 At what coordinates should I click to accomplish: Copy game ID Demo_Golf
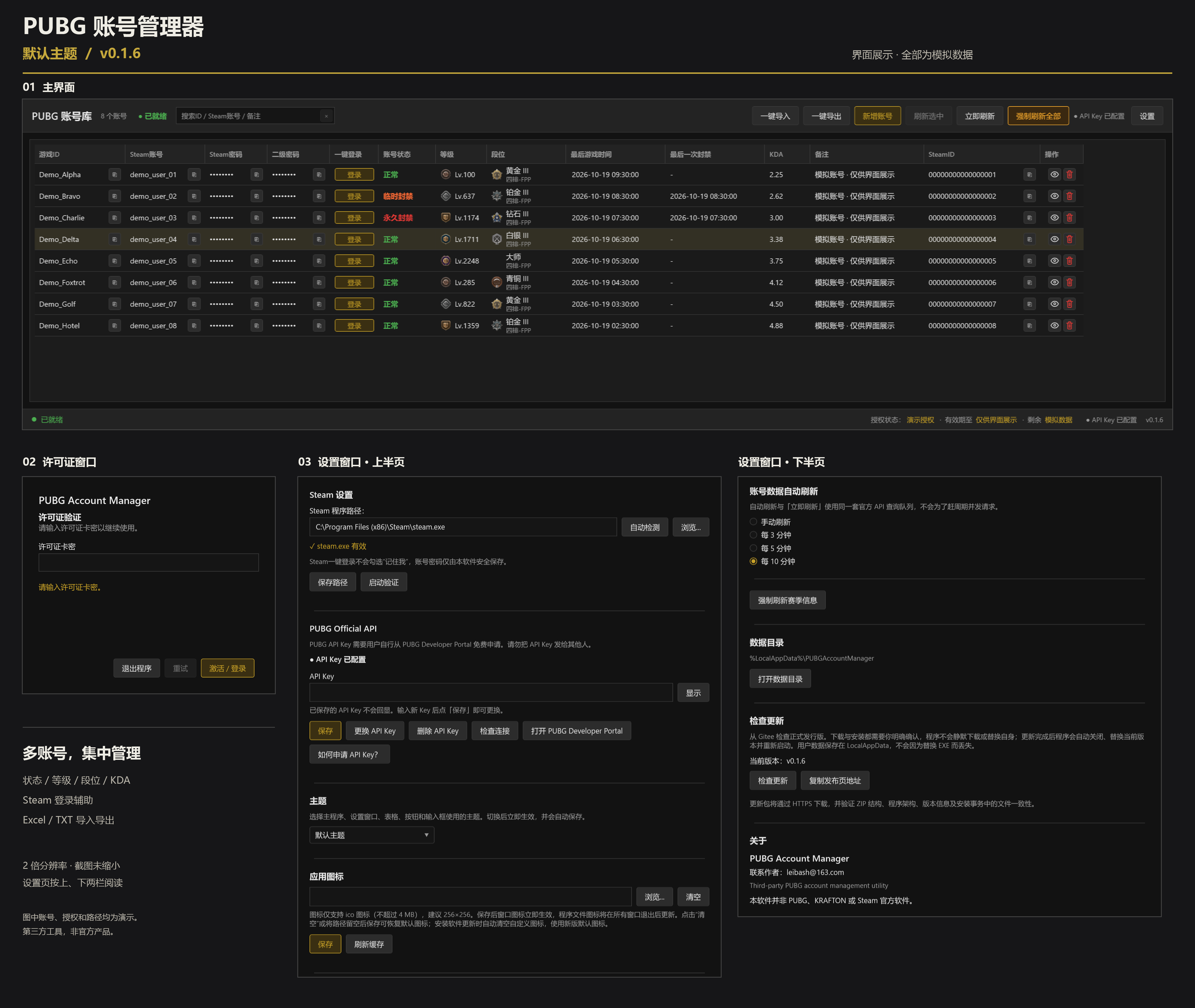114,304
